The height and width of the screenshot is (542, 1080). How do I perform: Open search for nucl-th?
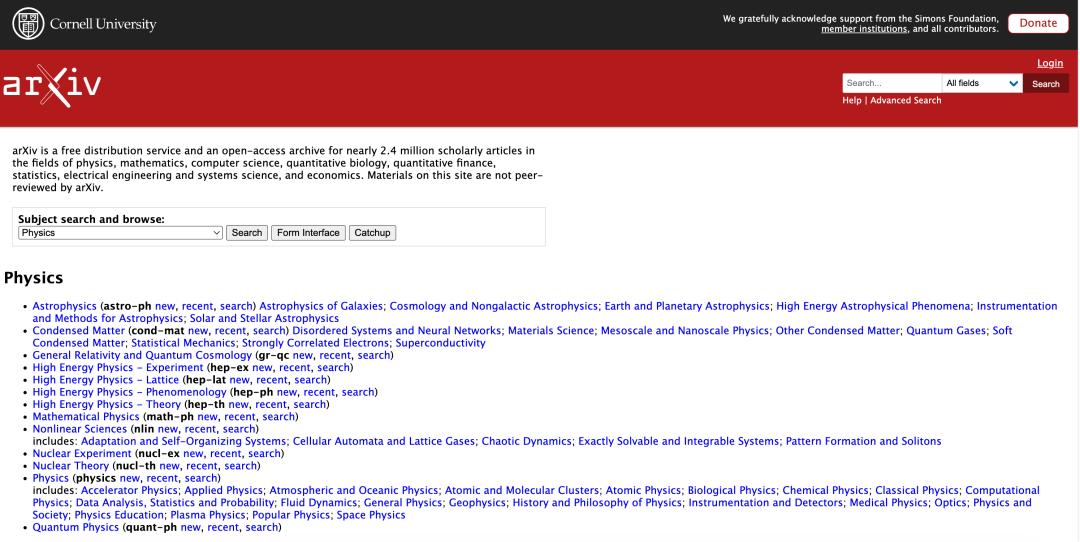point(240,466)
